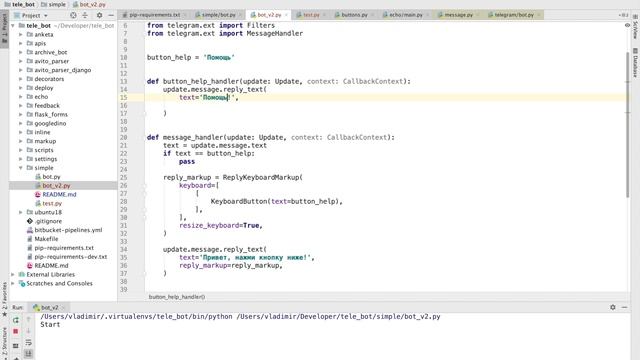Switch to simple/bot.py editor tab
The width and height of the screenshot is (640, 360).
pos(218,15)
